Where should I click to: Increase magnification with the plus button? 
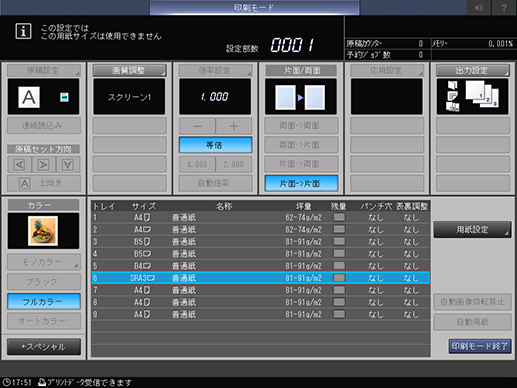point(234,126)
